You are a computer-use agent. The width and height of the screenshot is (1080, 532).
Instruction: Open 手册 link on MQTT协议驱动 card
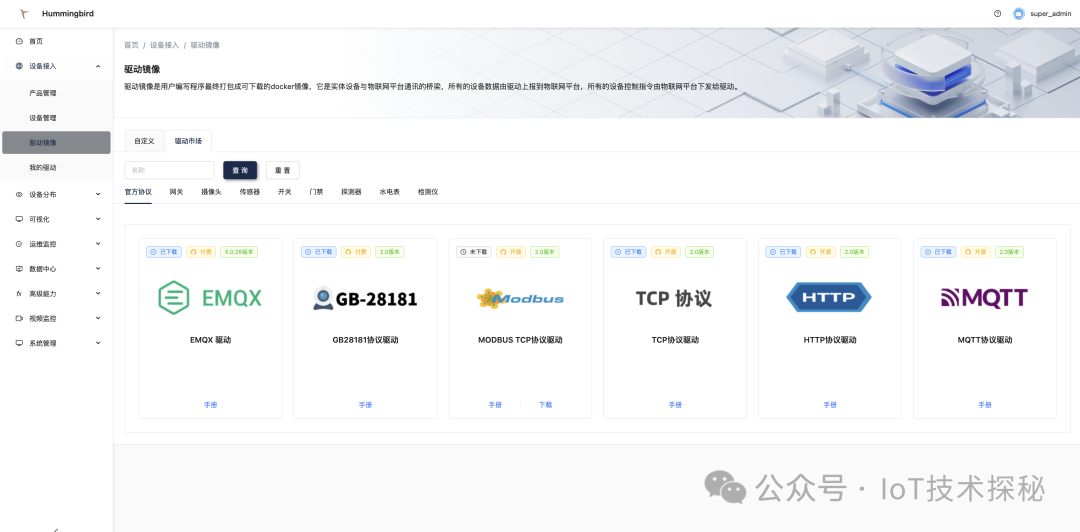[984, 405]
